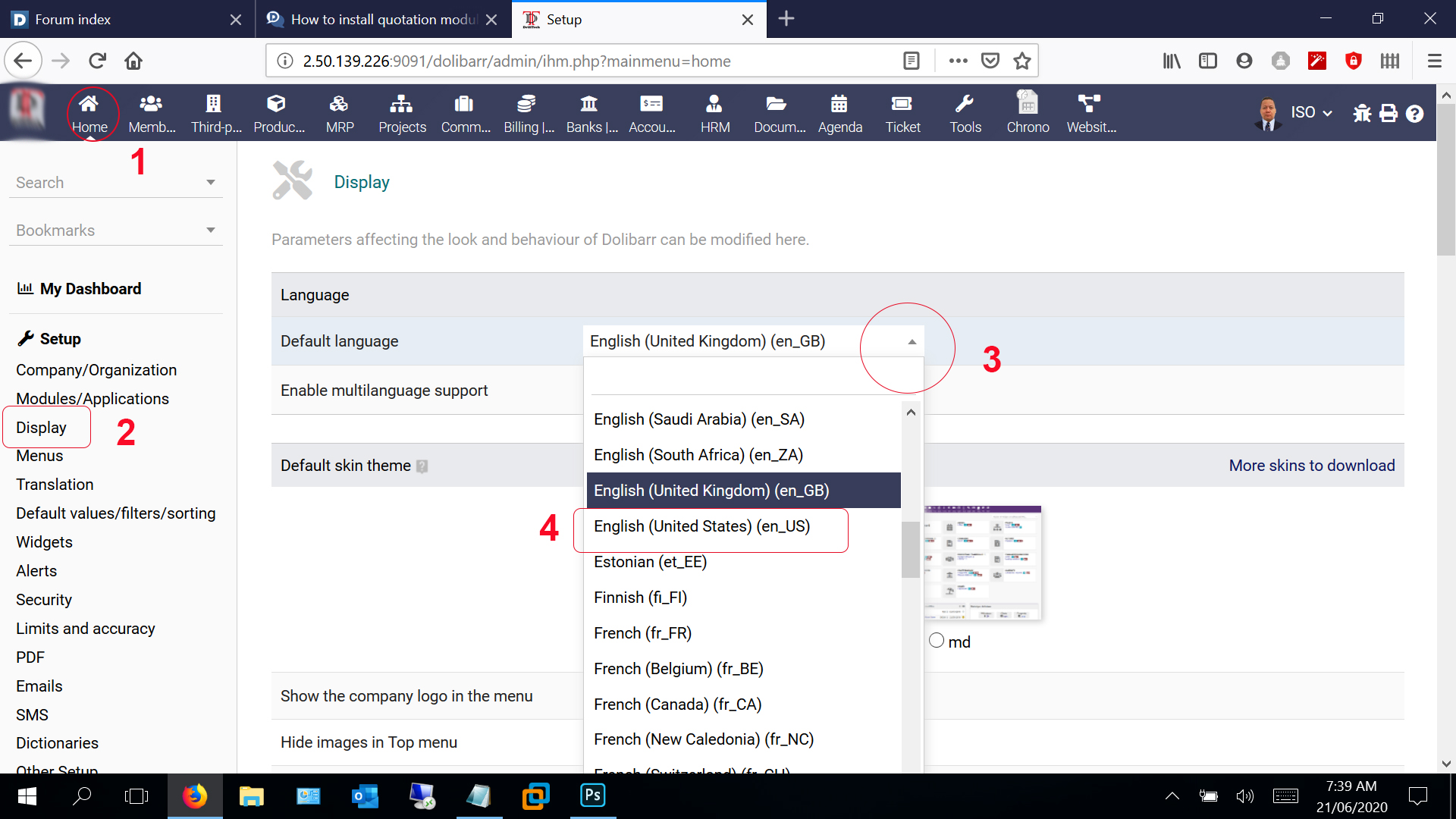Open the Dictionaries setup page
The image size is (1456, 819).
[x=58, y=743]
